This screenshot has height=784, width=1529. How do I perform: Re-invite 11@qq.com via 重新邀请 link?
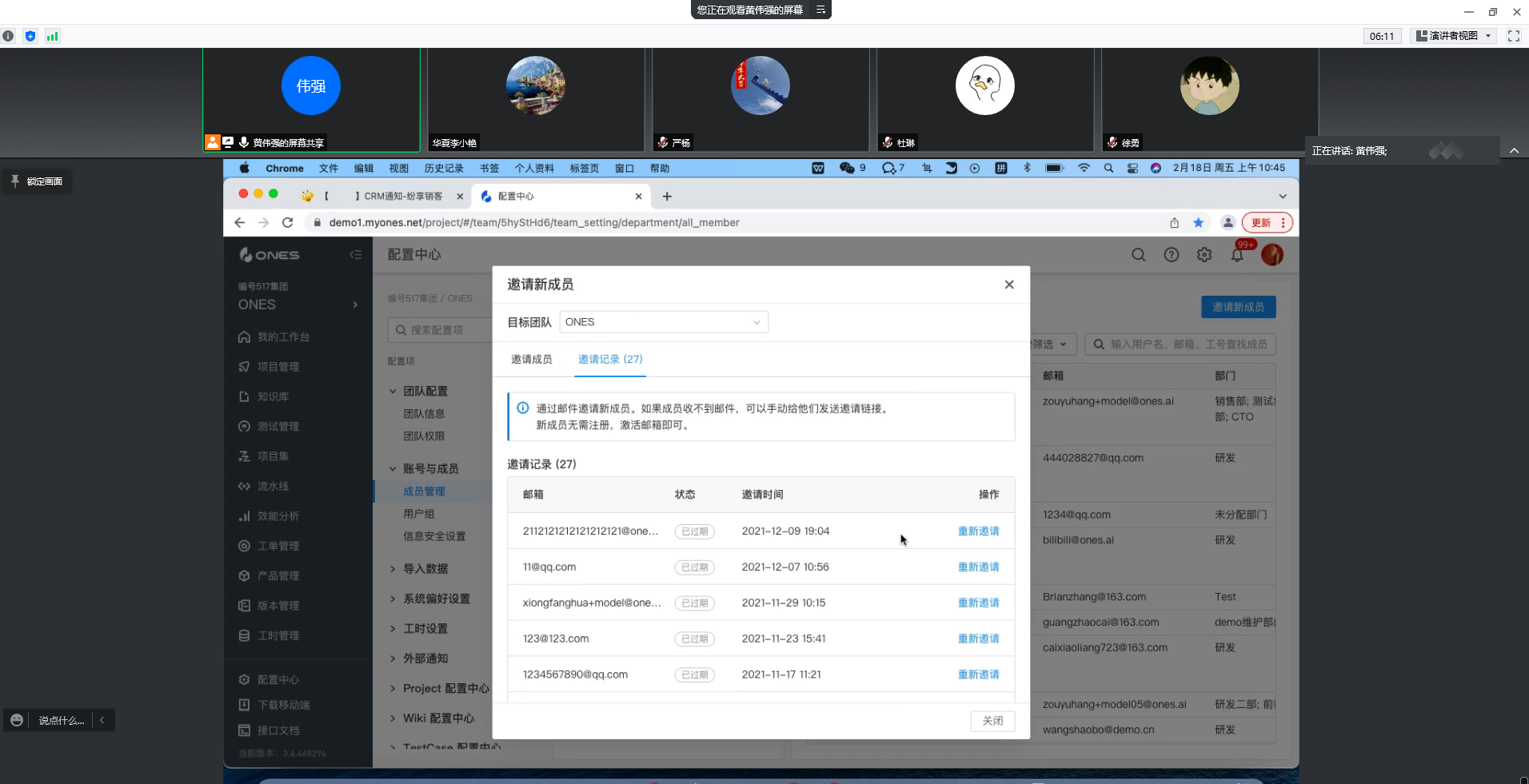click(978, 567)
